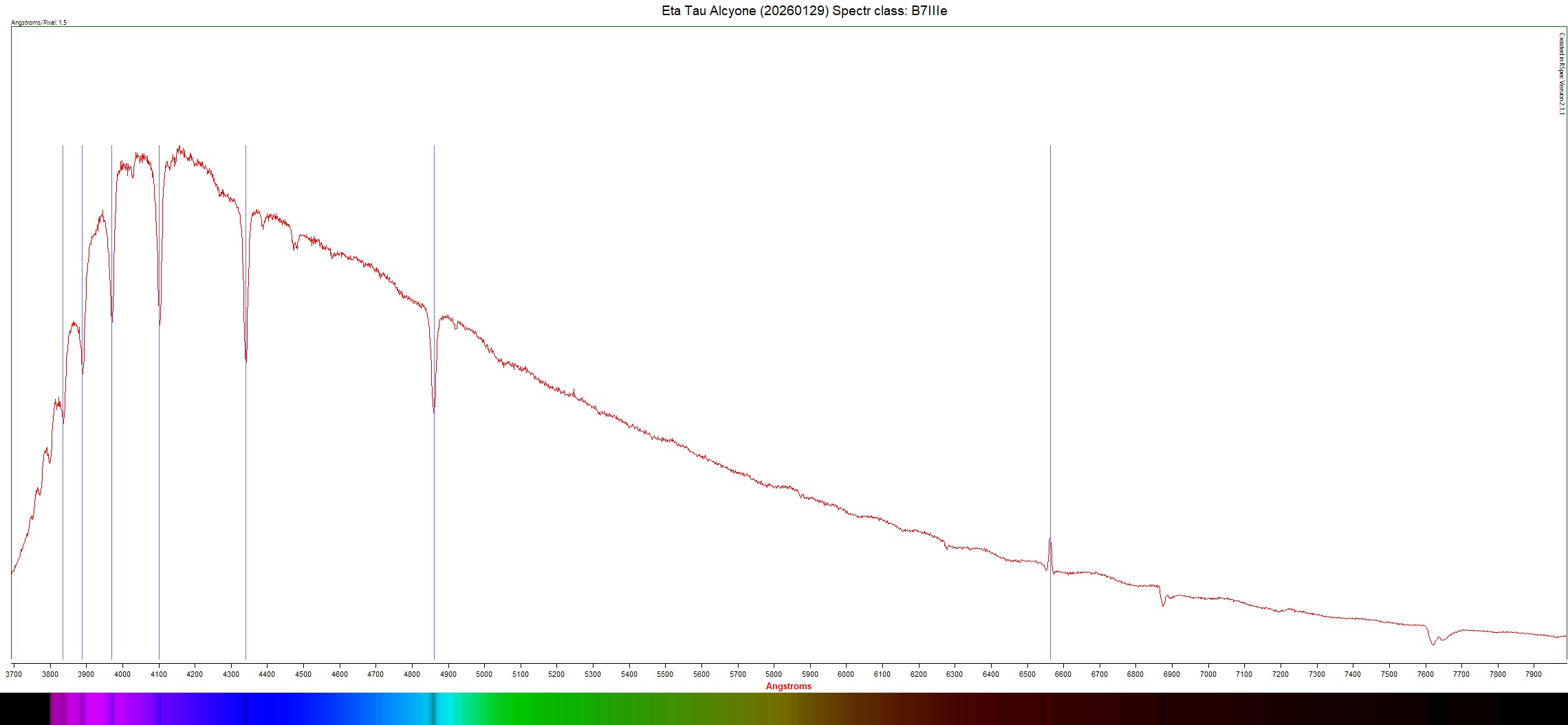Click the 3700 tick label on the axis
1568x725 pixels.
(14, 674)
